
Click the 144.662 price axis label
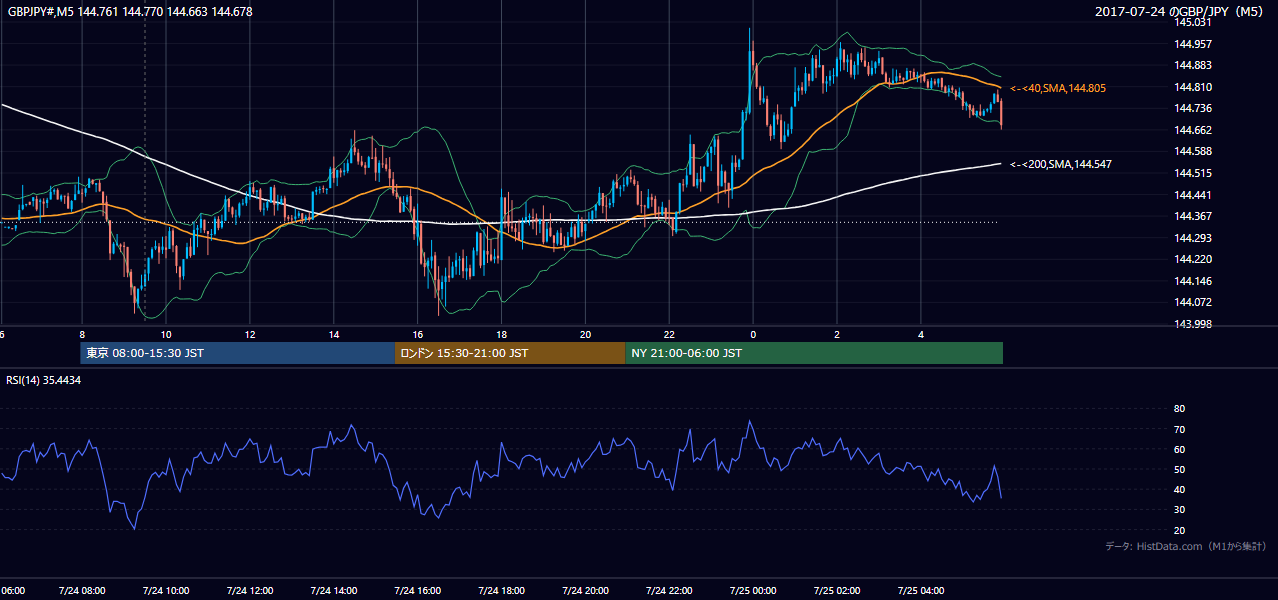[x=1193, y=130]
